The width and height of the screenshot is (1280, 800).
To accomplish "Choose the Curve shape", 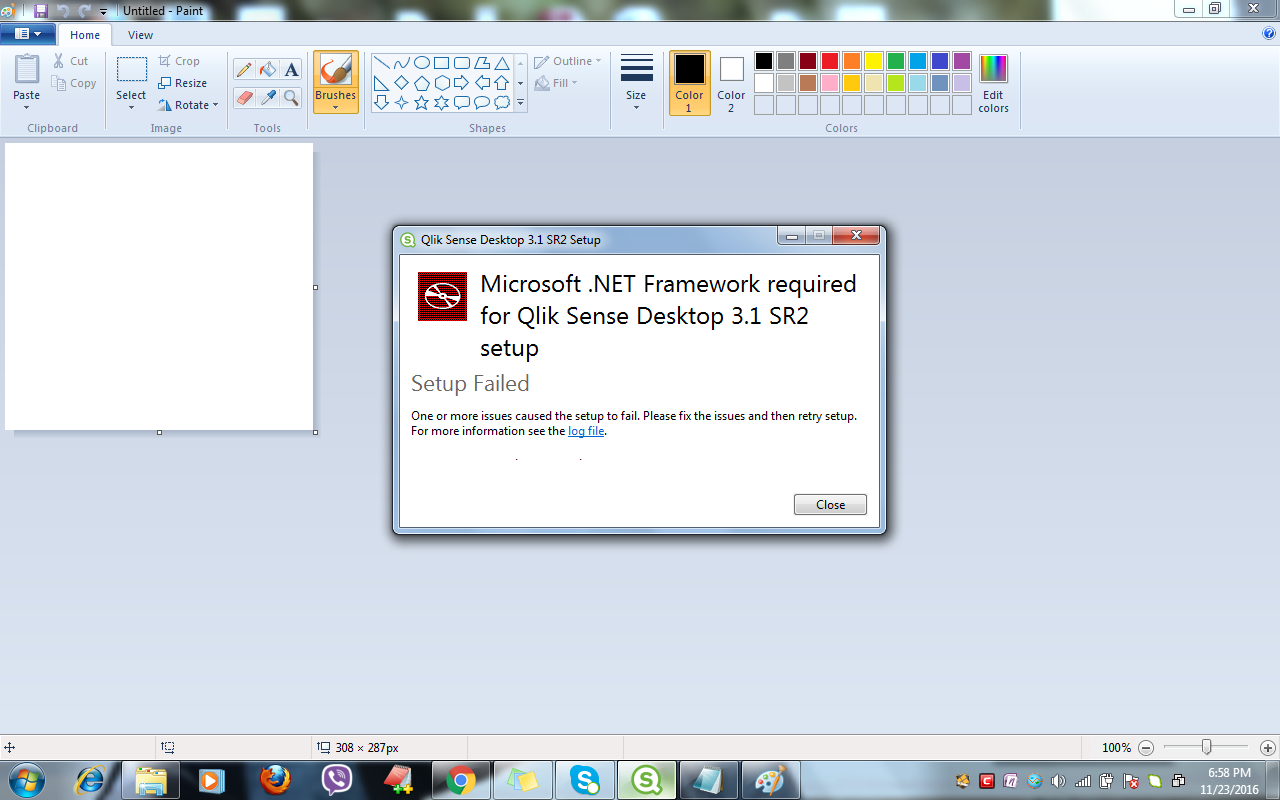I will (x=401, y=62).
